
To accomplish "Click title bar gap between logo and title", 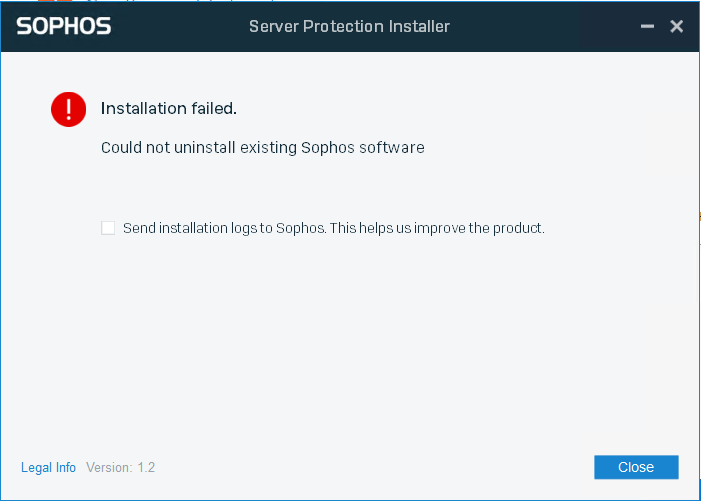I will pos(180,26).
